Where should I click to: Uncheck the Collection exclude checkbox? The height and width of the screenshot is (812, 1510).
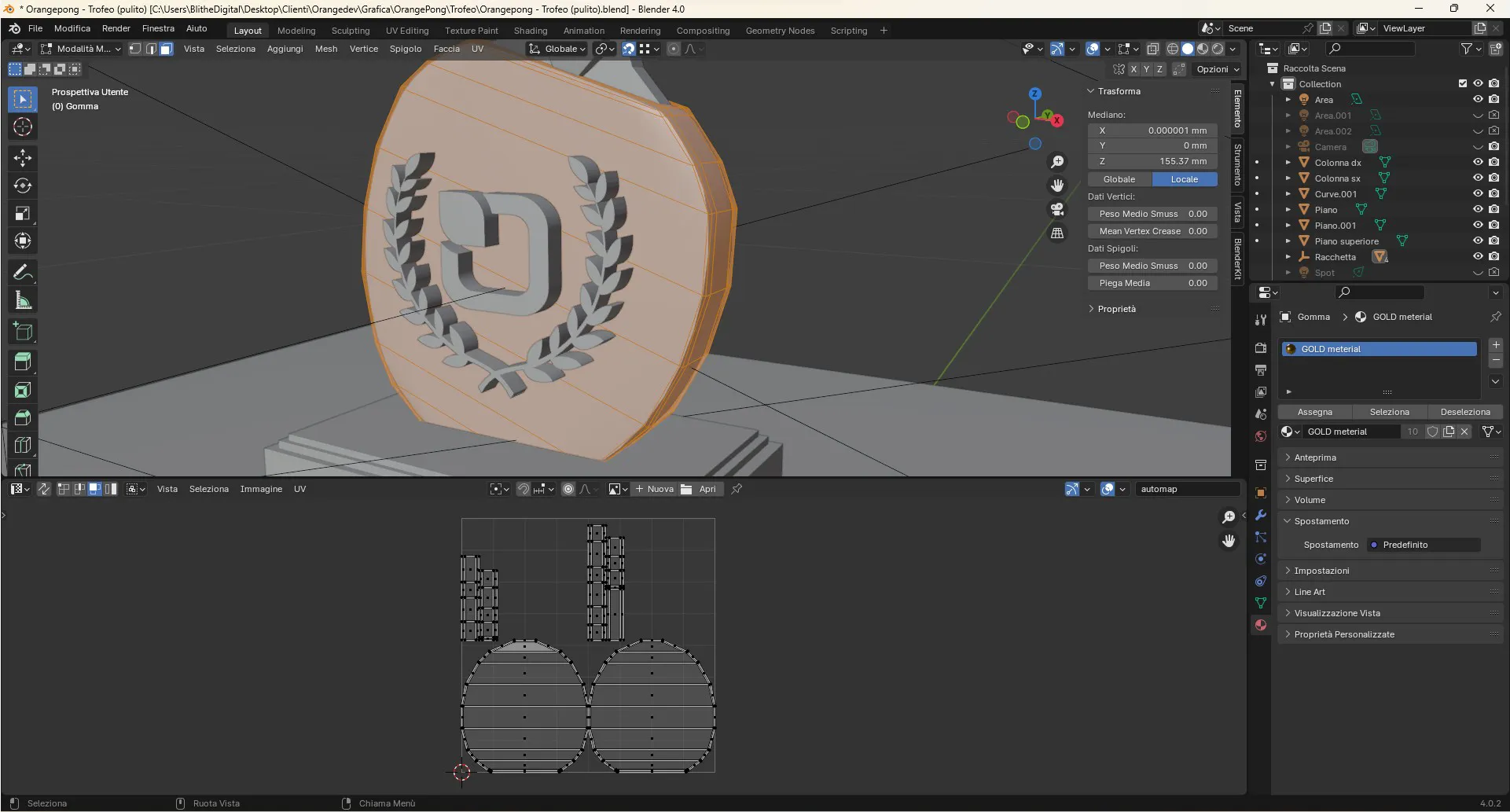(x=1463, y=83)
